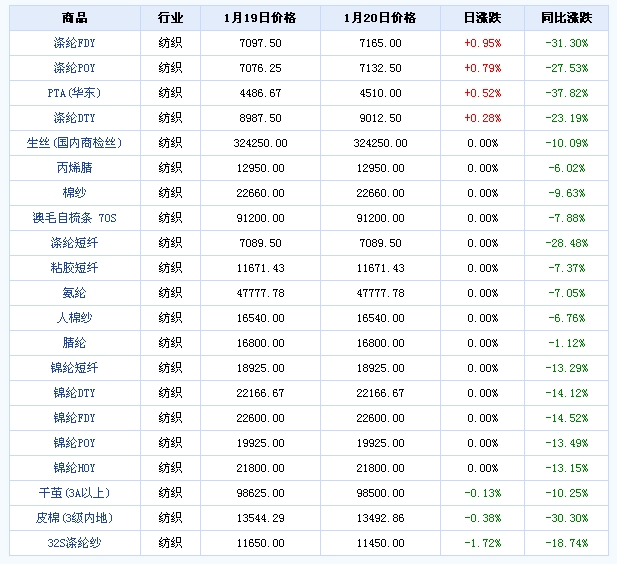Viewport: 617px width, 564px height.
Task: Open the 人棉纱 commodity link
Action: (74, 318)
